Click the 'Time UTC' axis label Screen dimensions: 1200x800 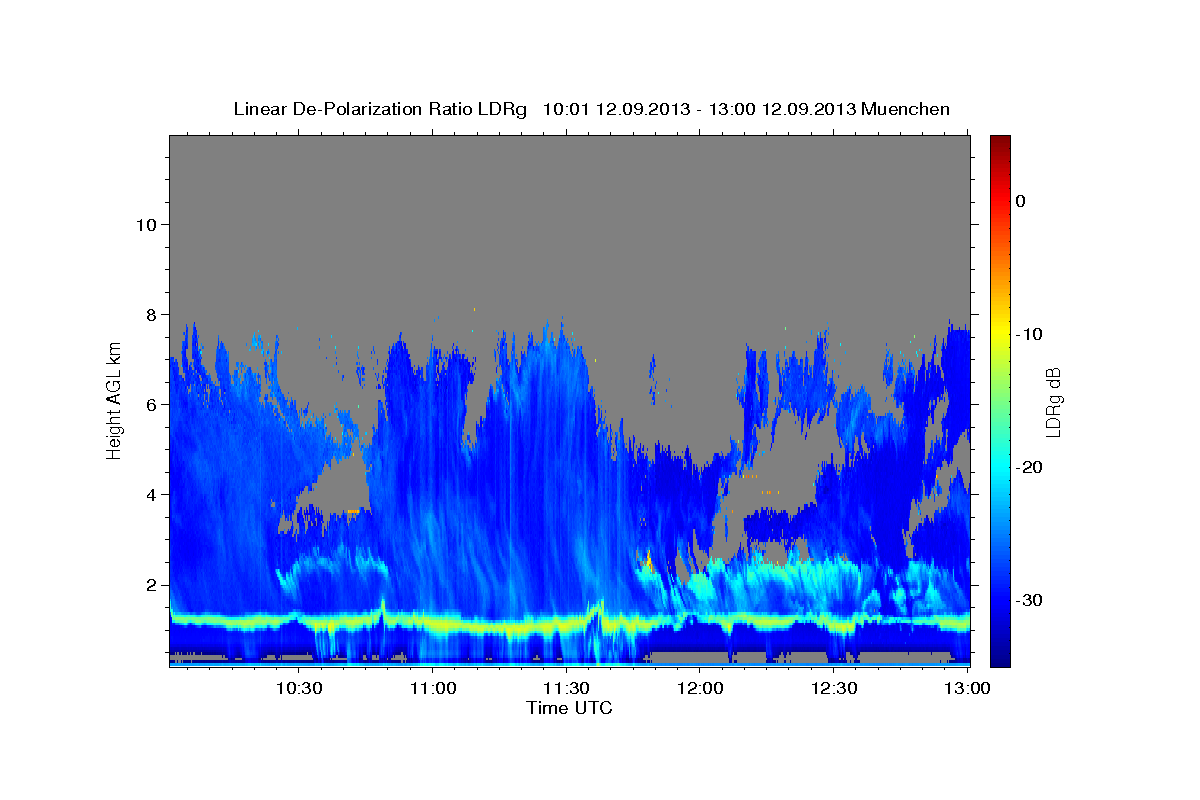(569, 708)
